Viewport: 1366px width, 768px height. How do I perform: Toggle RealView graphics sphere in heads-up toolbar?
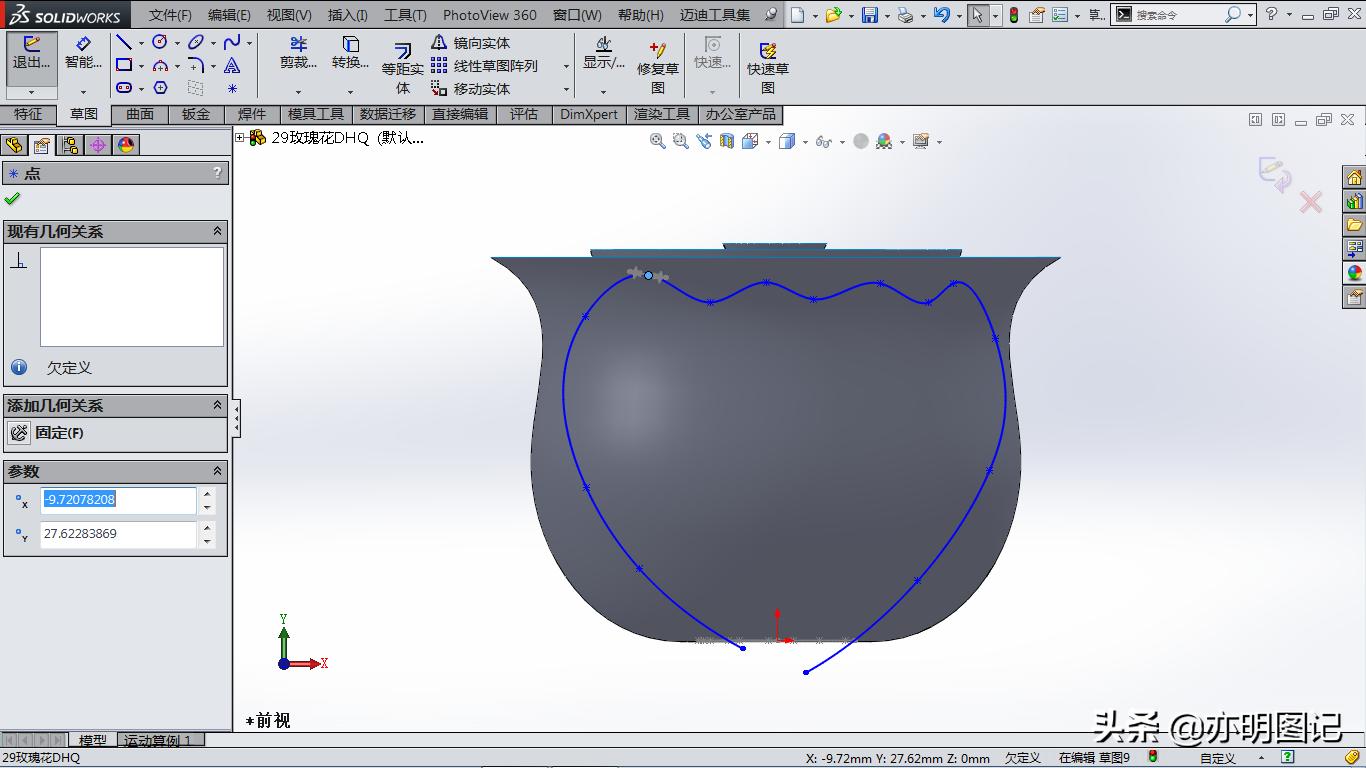(x=861, y=141)
